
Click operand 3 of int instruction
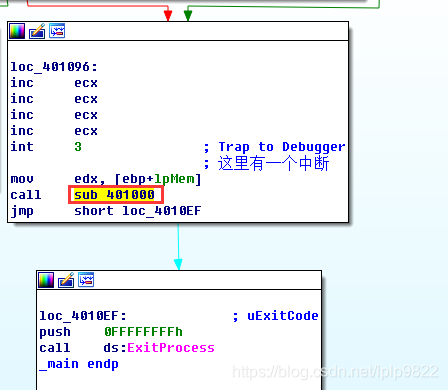pyautogui.click(x=78, y=147)
